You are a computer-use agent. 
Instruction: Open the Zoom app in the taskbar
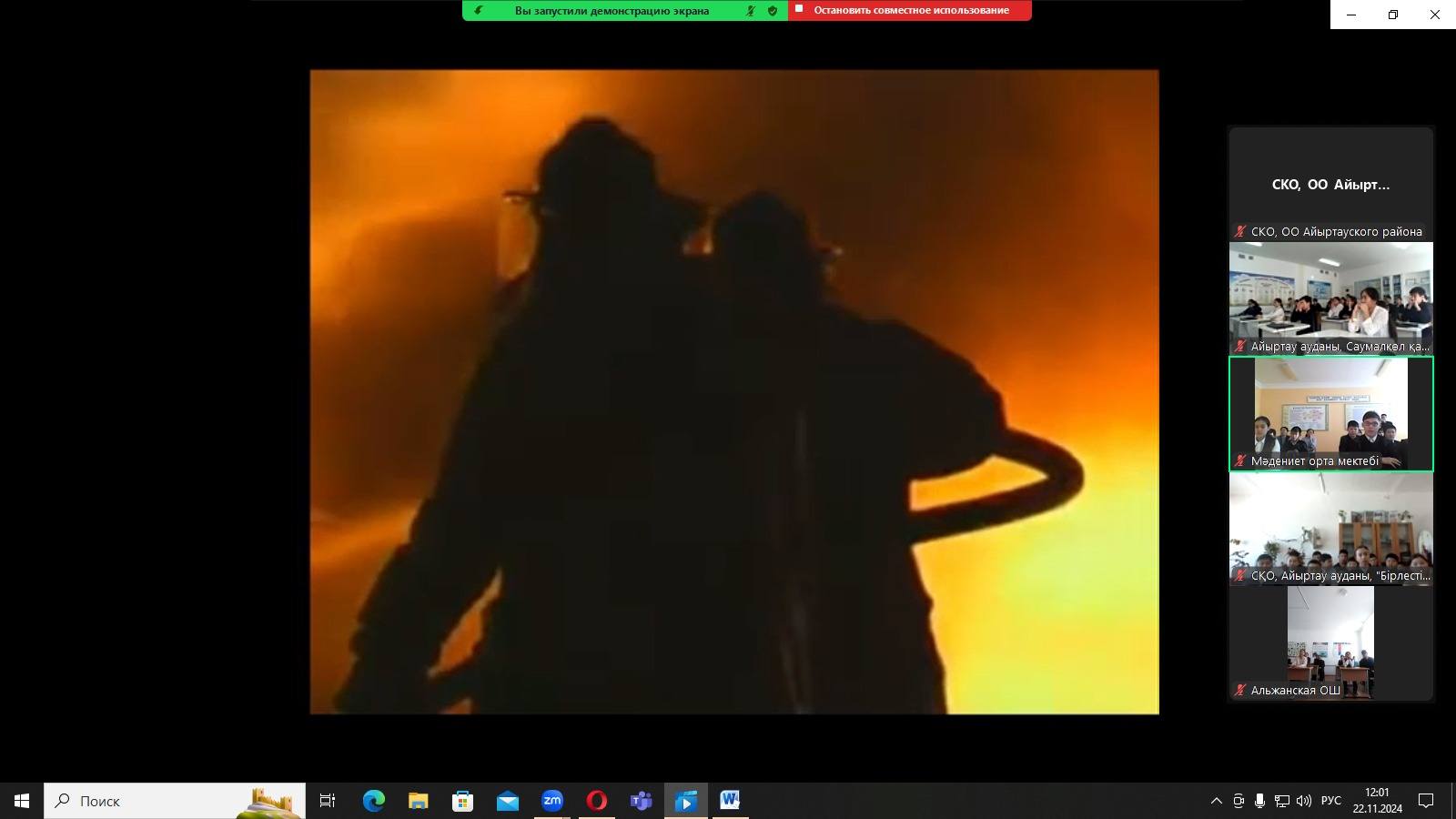[x=551, y=801]
